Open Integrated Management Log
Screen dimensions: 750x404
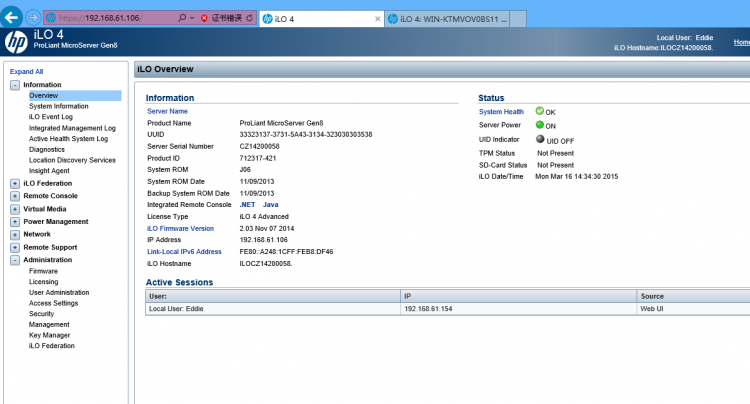pos(72,128)
